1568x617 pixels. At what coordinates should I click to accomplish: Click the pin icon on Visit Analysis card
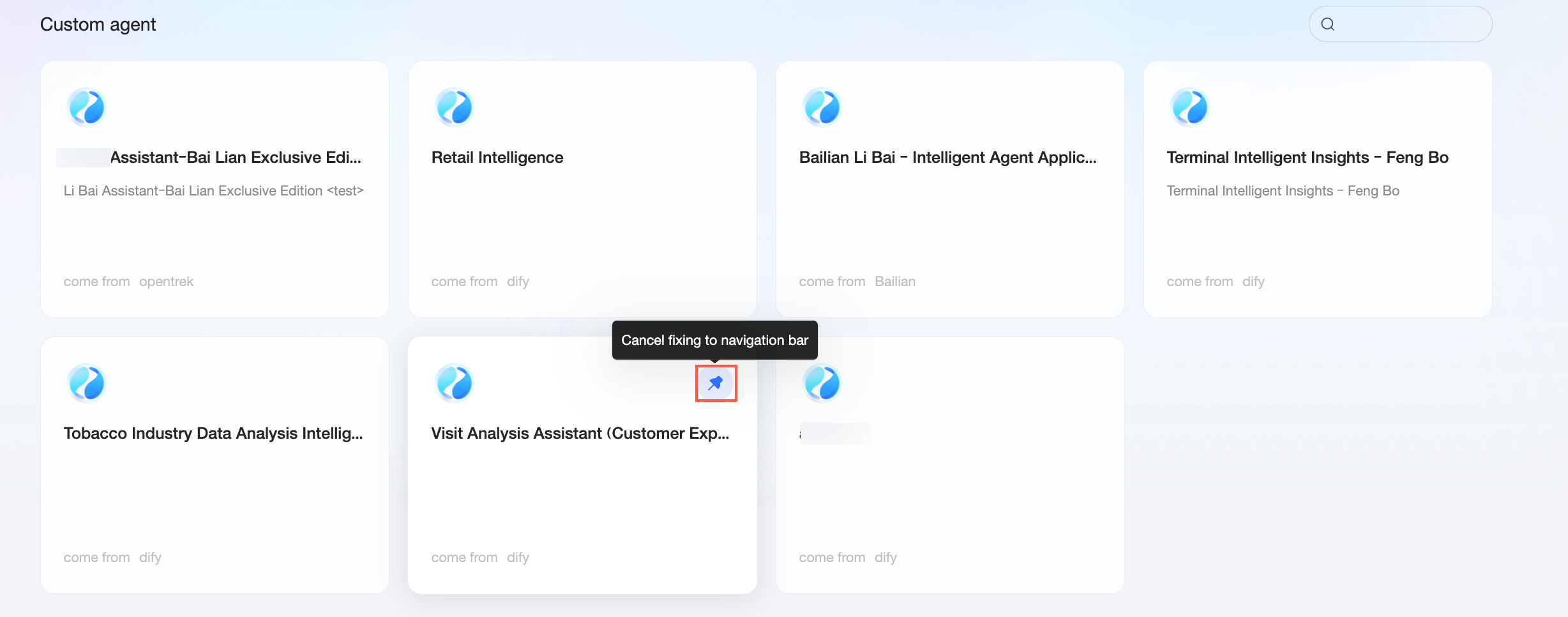tap(716, 383)
